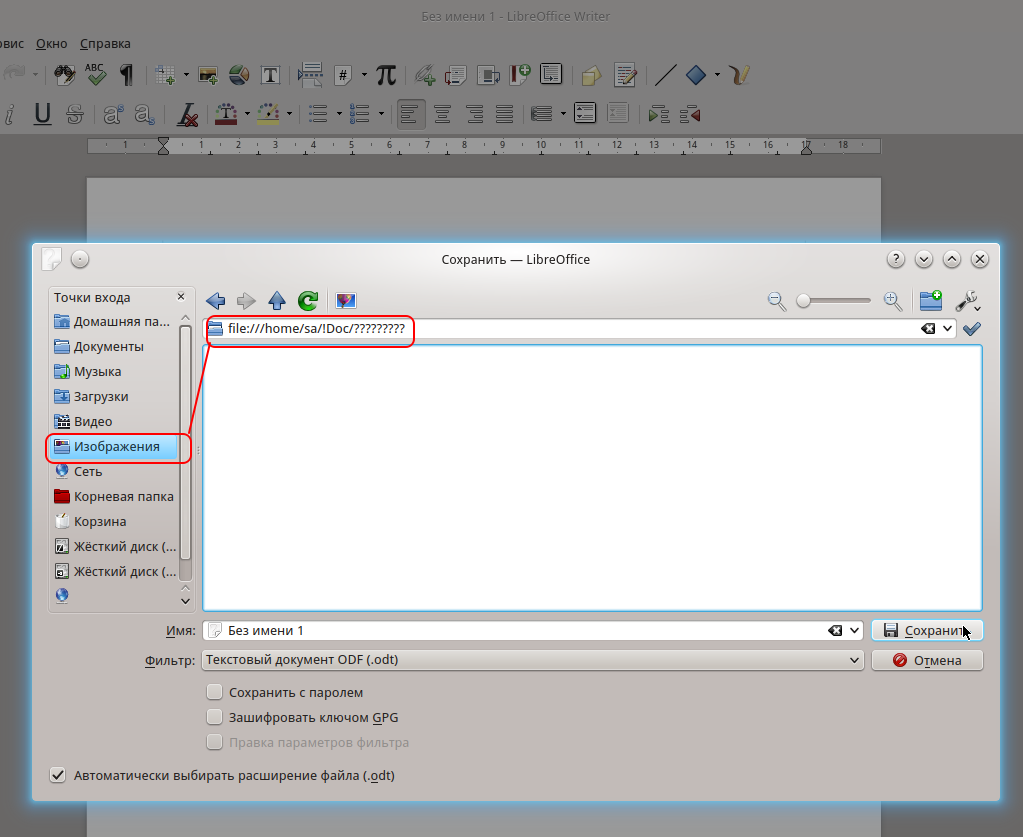This screenshot has height=837, width=1023.
Task: Enable Сохранить с паролем checkbox
Action: (214, 692)
